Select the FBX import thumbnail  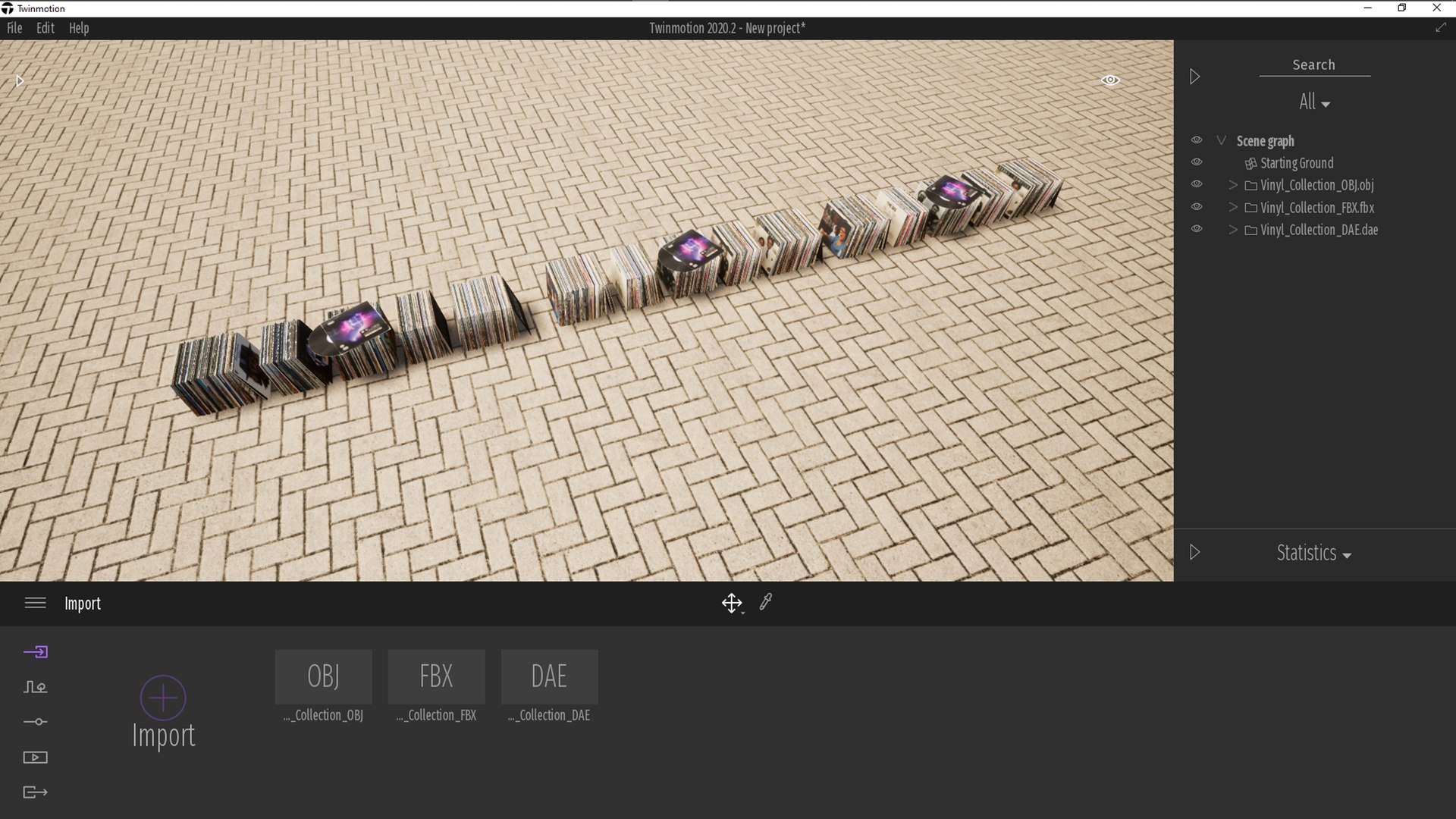[x=436, y=676]
